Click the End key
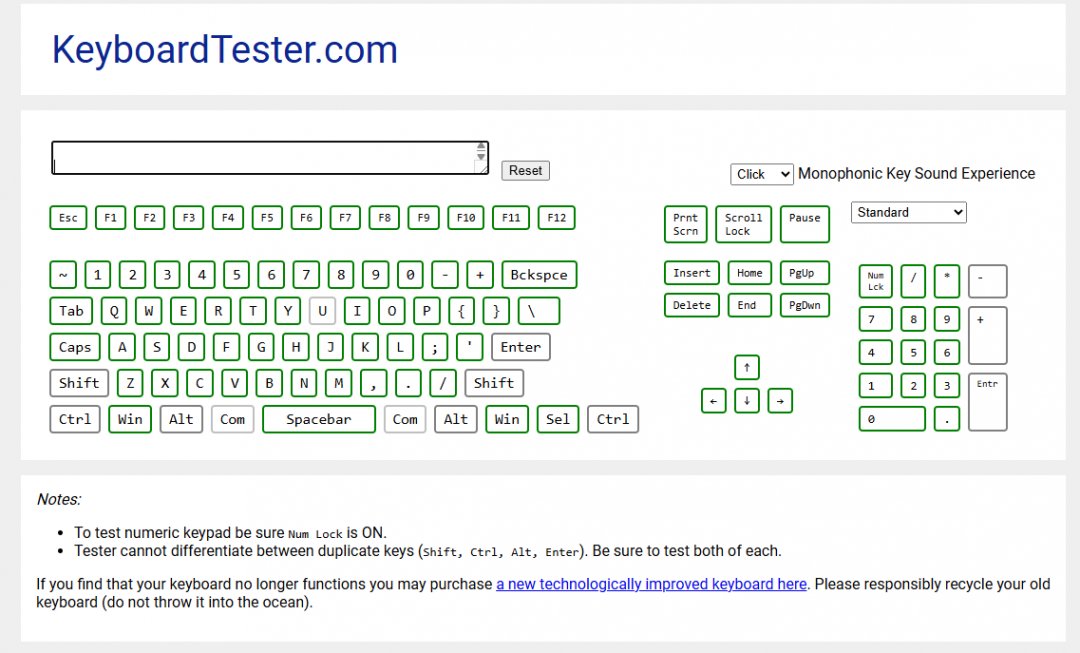 [749, 305]
